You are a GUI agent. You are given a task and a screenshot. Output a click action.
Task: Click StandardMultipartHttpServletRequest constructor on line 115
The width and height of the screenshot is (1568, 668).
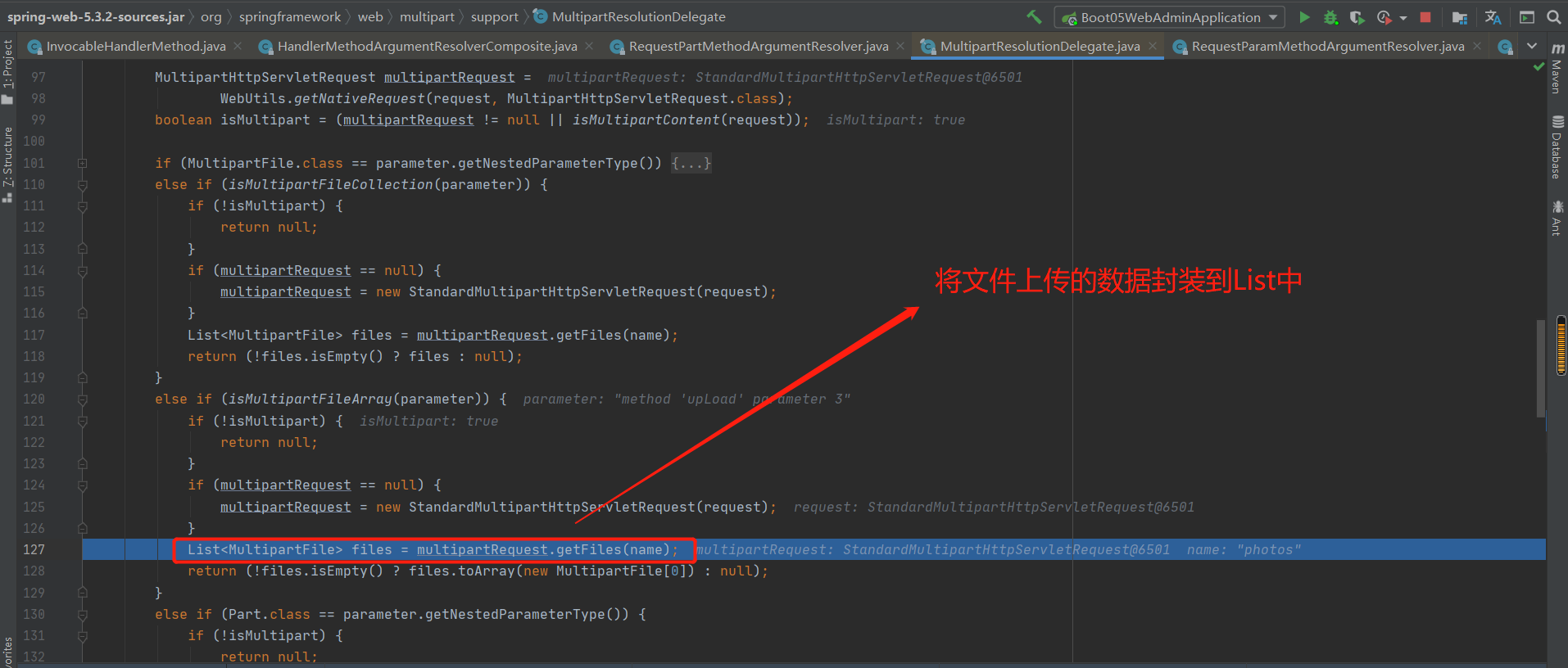tap(552, 291)
